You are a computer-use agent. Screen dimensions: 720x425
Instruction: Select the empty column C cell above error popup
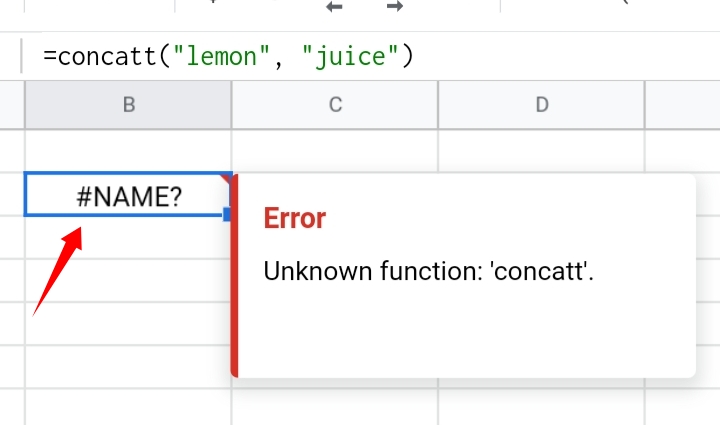click(x=335, y=151)
